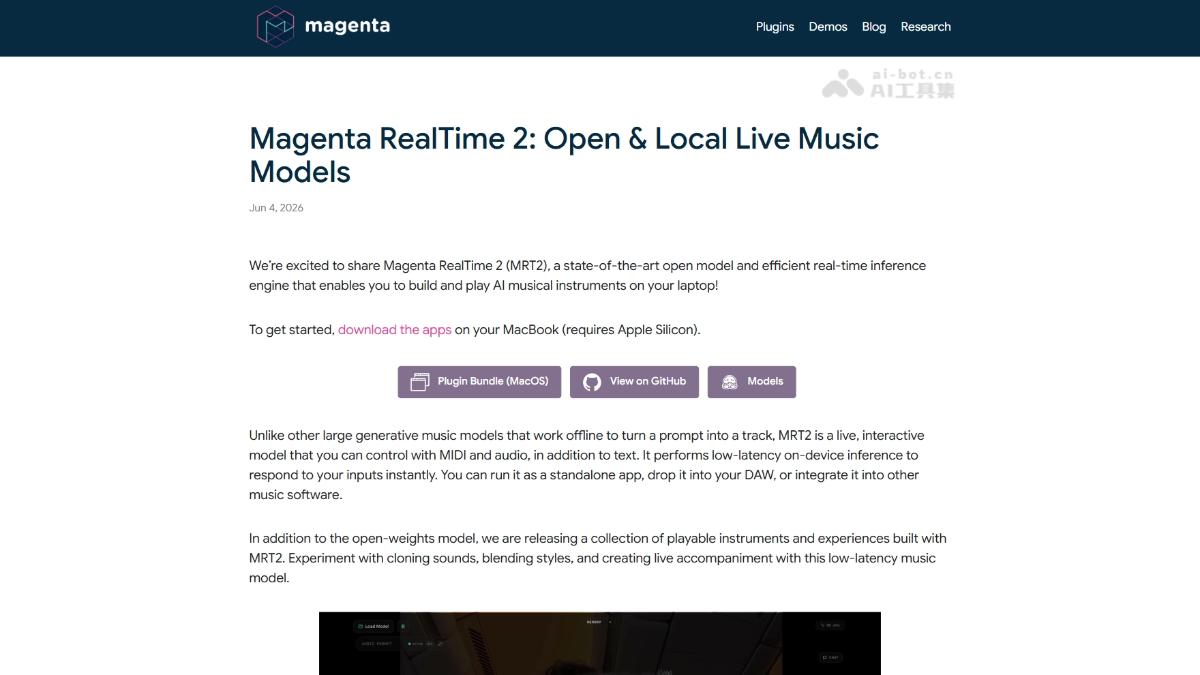Click the 'magenta' wordmark text
This screenshot has width=1200, height=675.
pyautogui.click(x=347, y=26)
